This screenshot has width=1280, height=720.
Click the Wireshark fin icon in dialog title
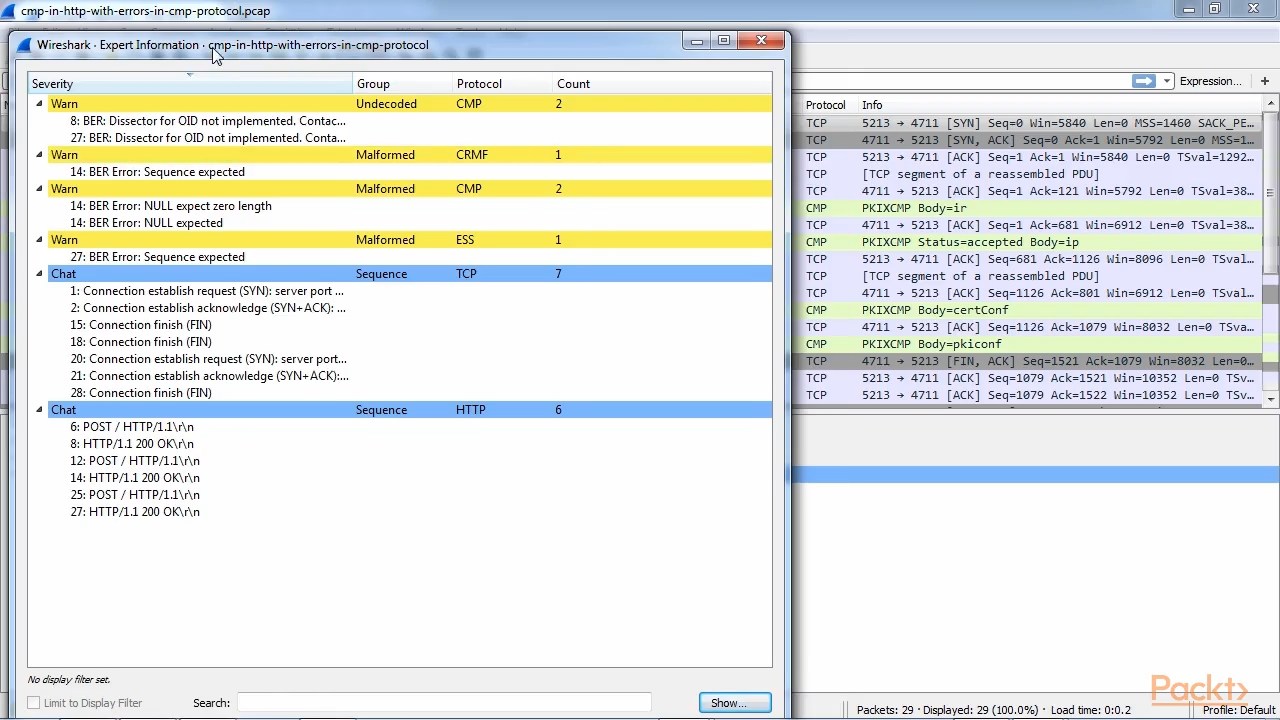[24, 45]
